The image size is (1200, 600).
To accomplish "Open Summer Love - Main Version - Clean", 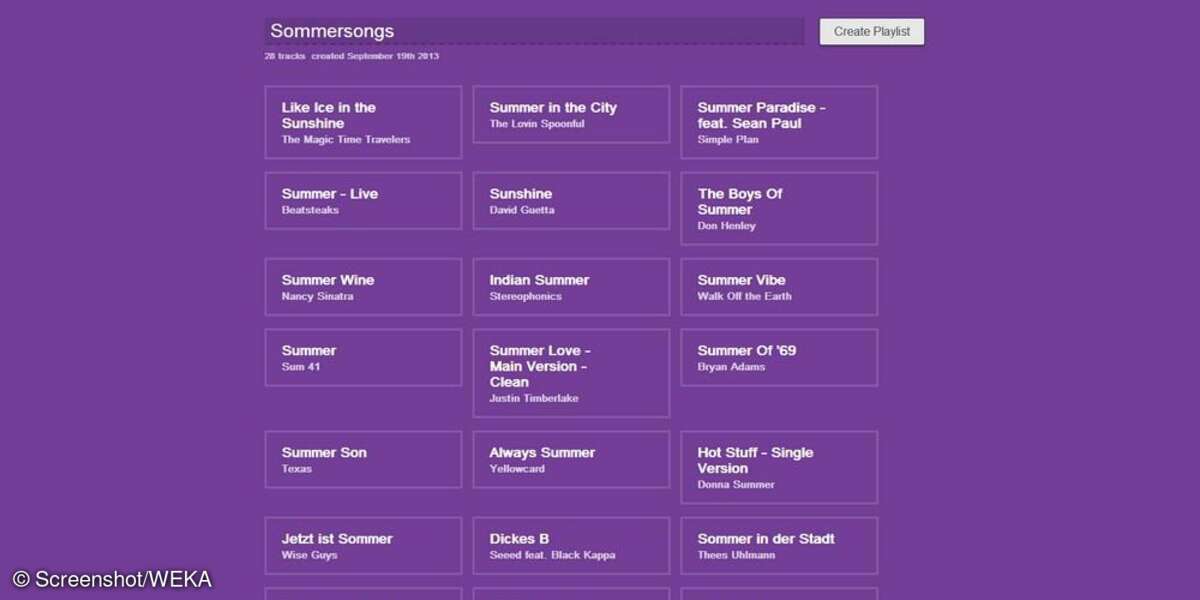I will (571, 373).
